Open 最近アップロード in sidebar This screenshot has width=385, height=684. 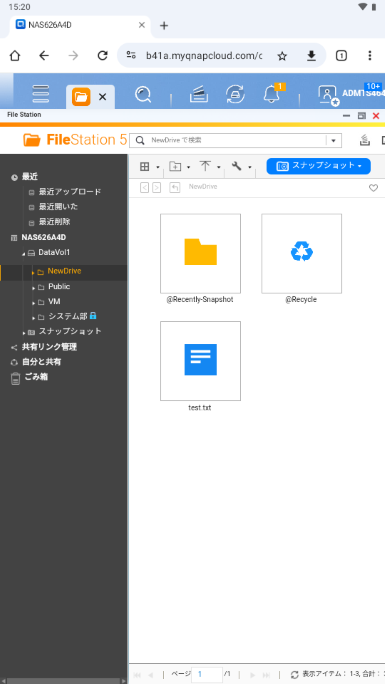(x=70, y=192)
